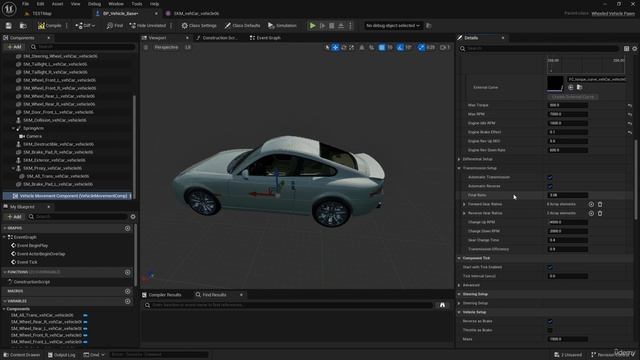The width and height of the screenshot is (640, 360).
Task: Open the Debug menu
Action: (94, 4)
